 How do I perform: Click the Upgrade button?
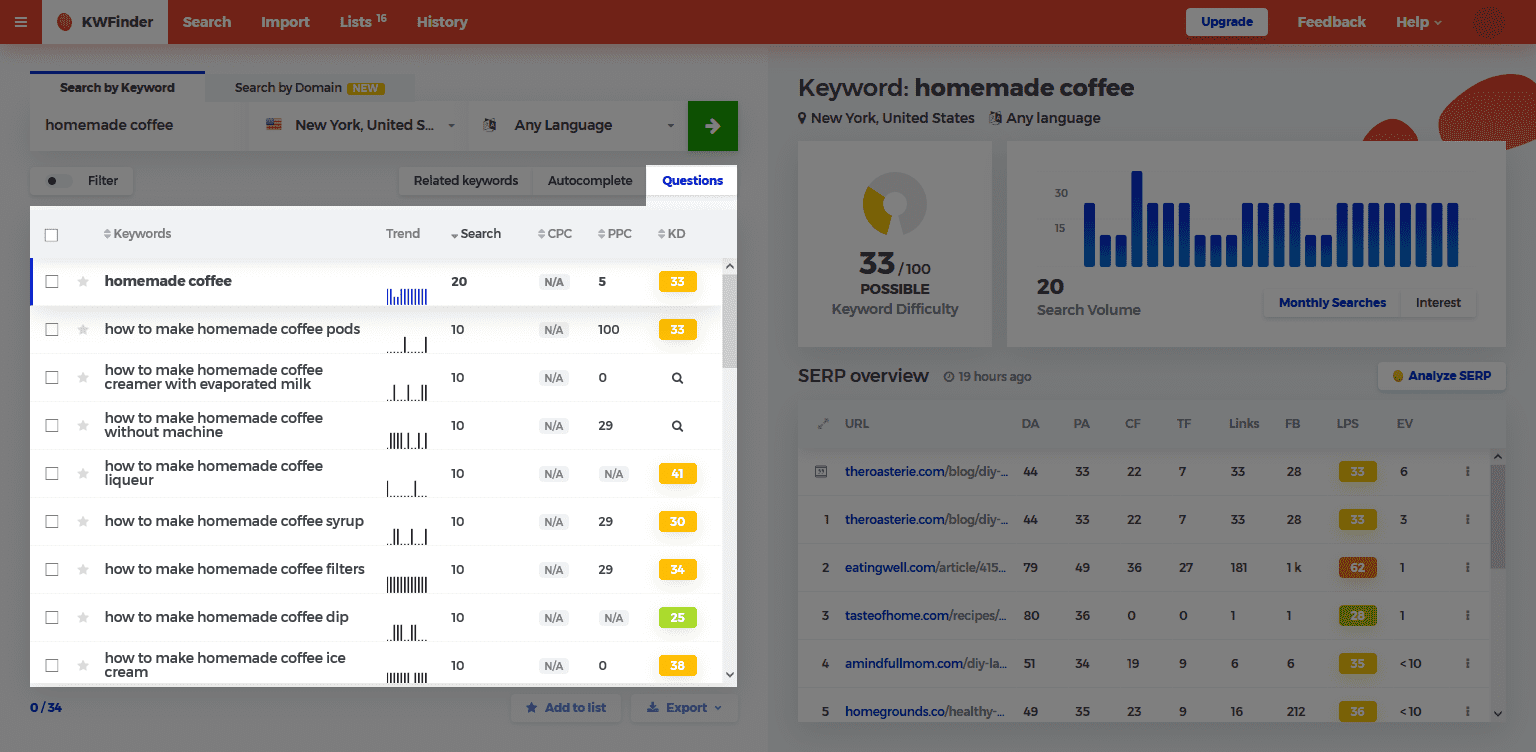(1227, 22)
